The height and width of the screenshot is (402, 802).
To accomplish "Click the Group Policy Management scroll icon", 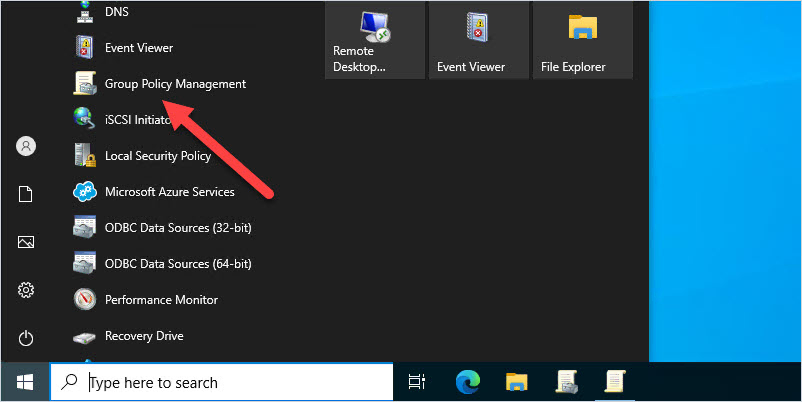I will pos(84,83).
